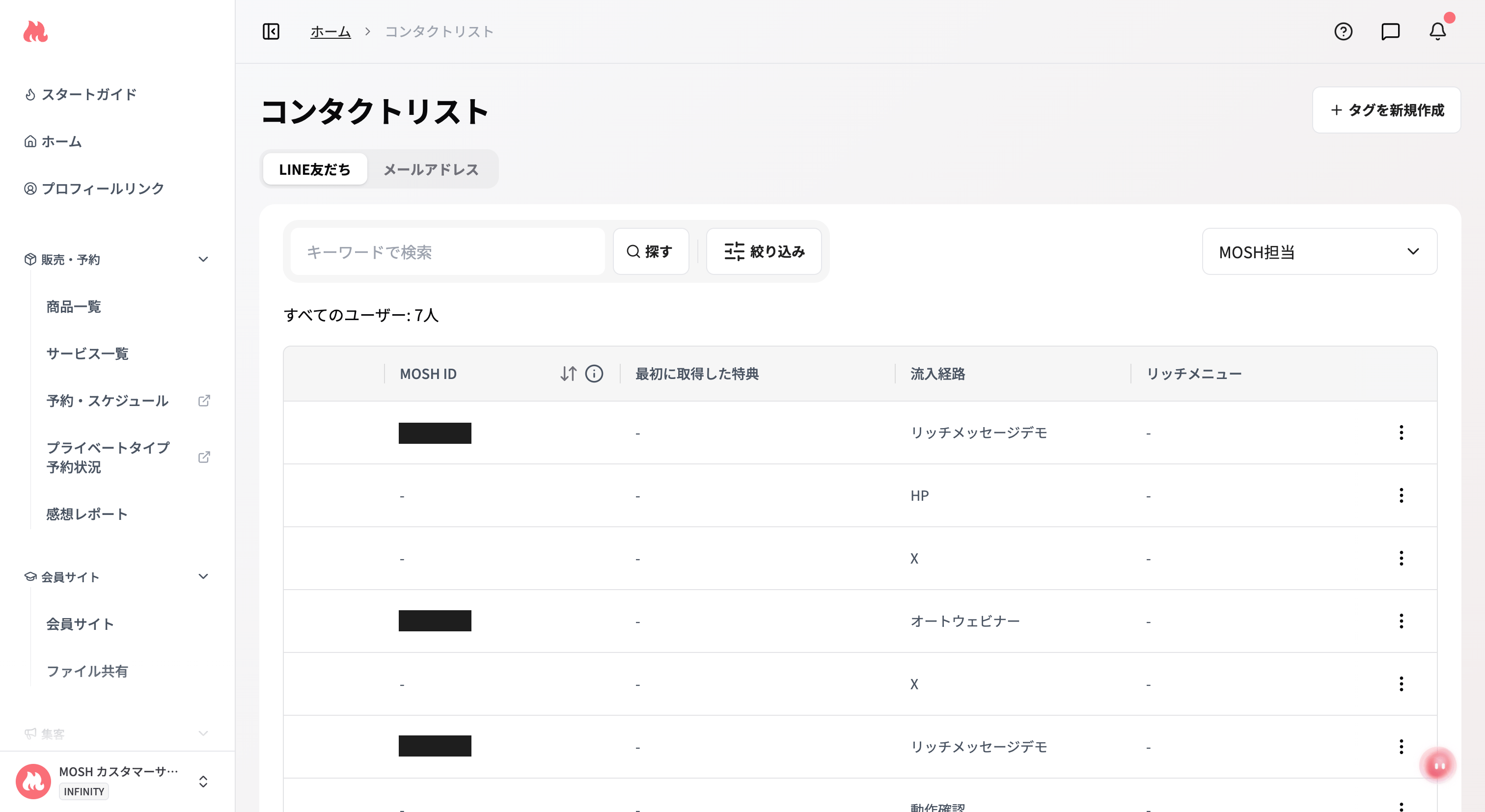
Task: Open 感想レポート in the sidebar
Action: coord(87,514)
